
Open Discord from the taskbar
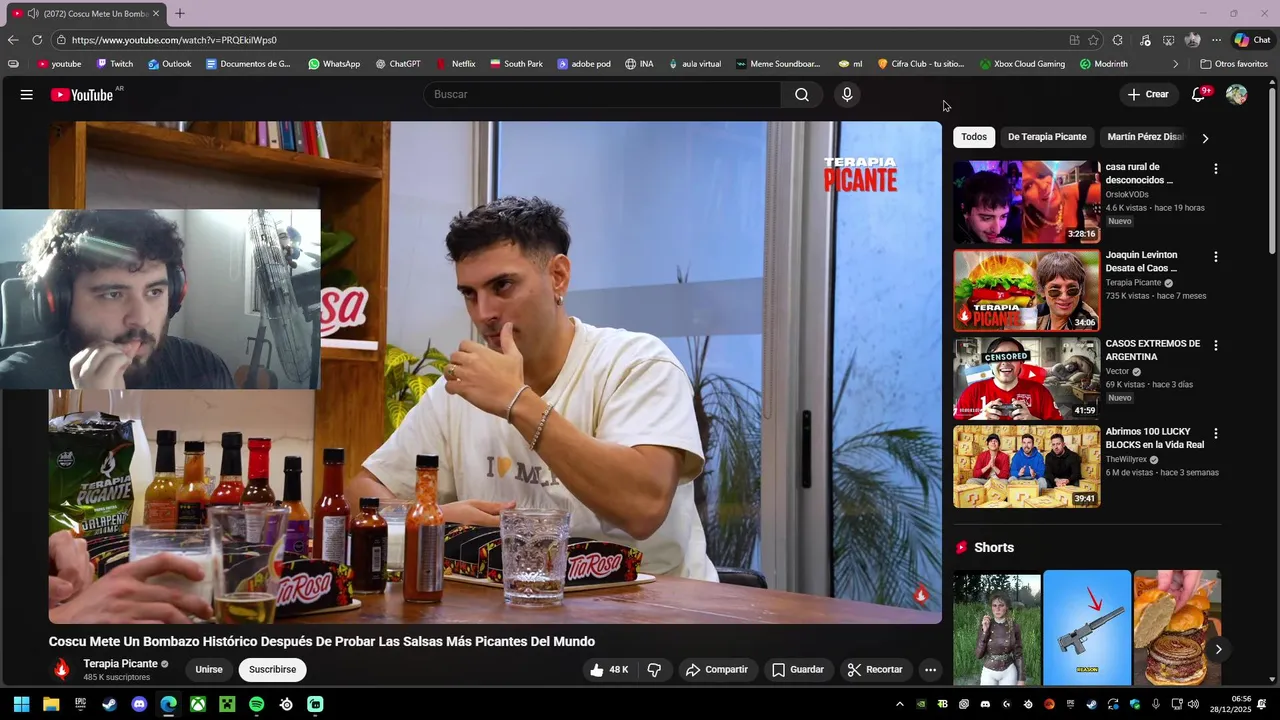point(139,704)
